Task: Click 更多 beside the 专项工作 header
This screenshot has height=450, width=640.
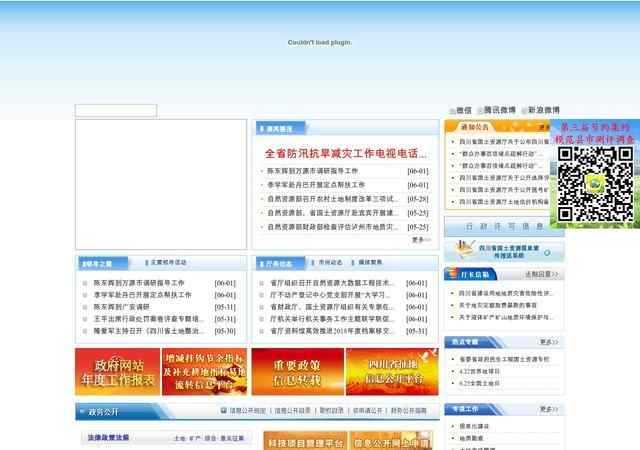Action: coord(549,409)
